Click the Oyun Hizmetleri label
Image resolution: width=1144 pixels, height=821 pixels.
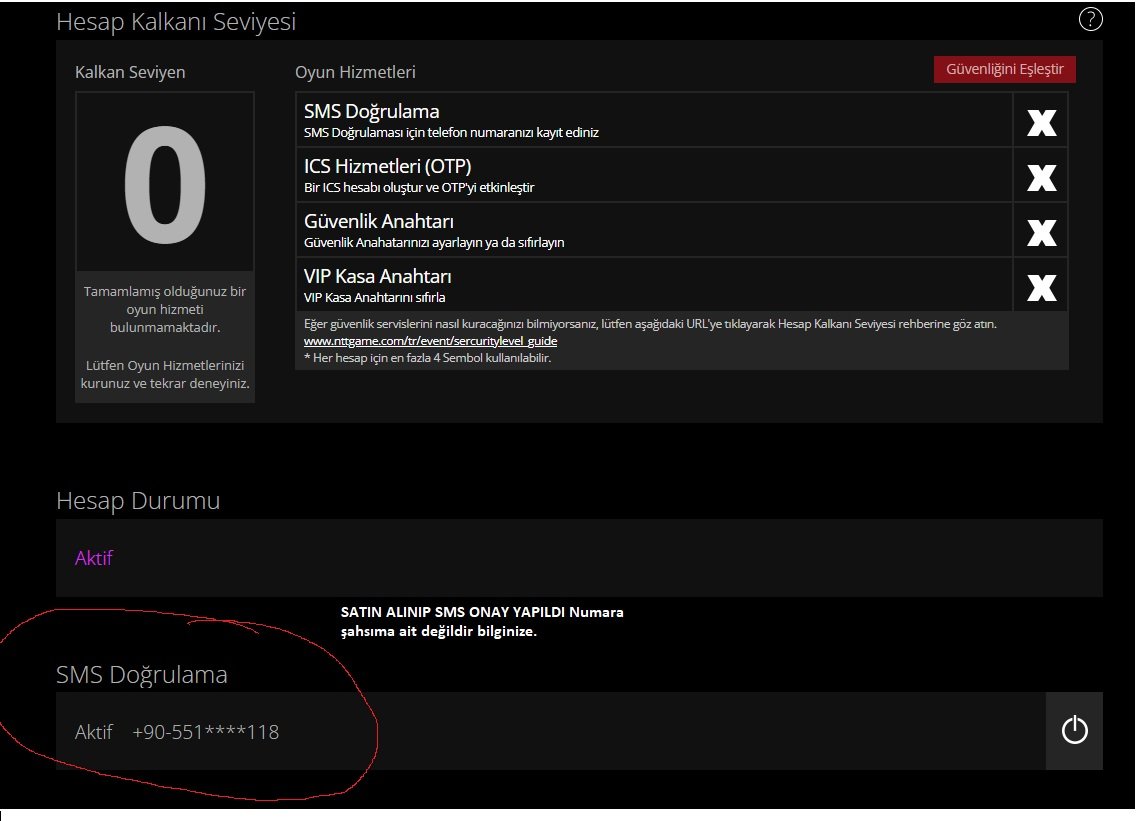pos(355,72)
